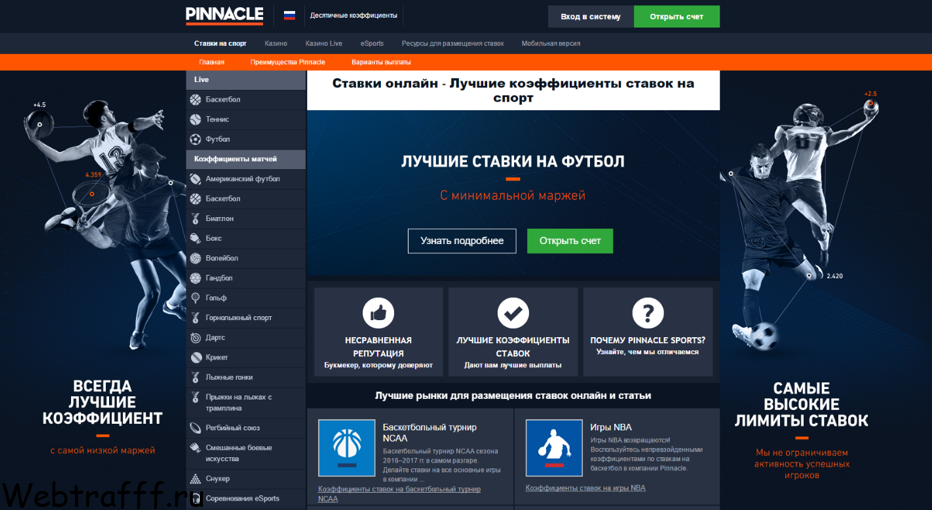
Task: Click rugby ball icon beside Регбийный союз
Action: pos(196,427)
